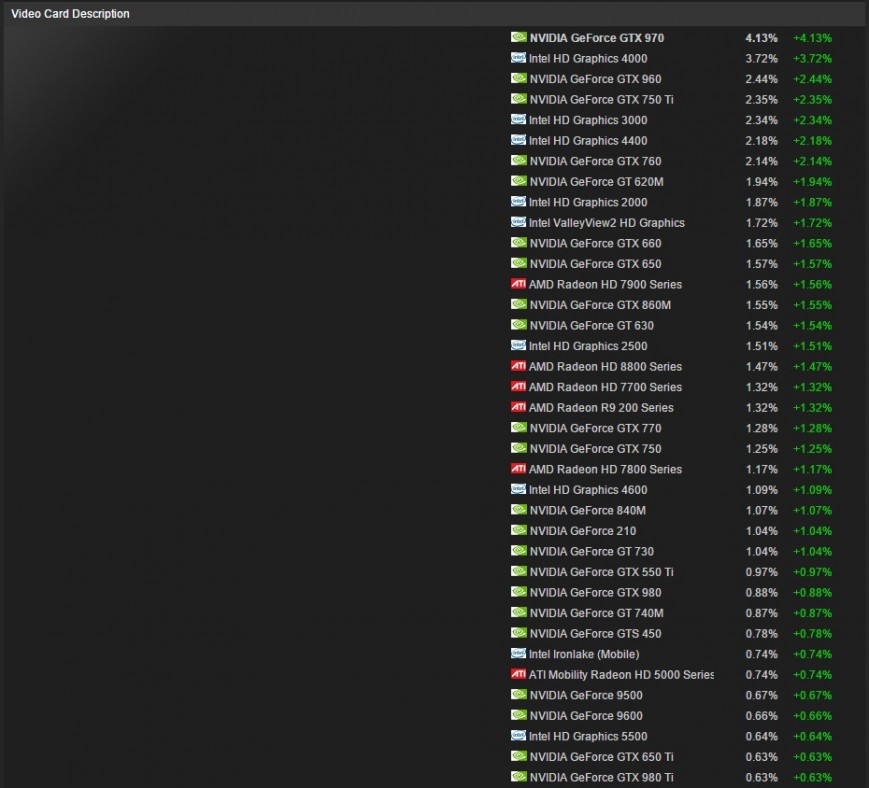
Task: Click NVIDIA logo beside GeForce GTX 760
Action: (518, 160)
